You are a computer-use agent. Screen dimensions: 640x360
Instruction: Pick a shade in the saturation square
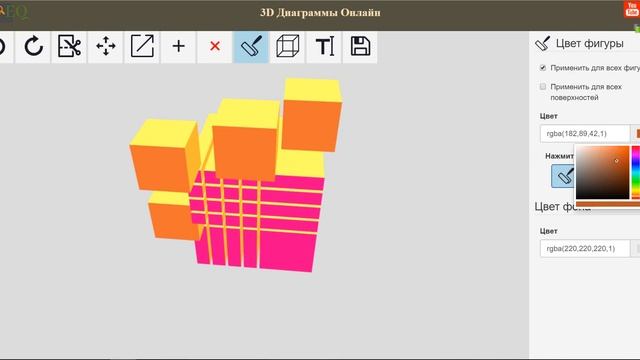click(603, 172)
